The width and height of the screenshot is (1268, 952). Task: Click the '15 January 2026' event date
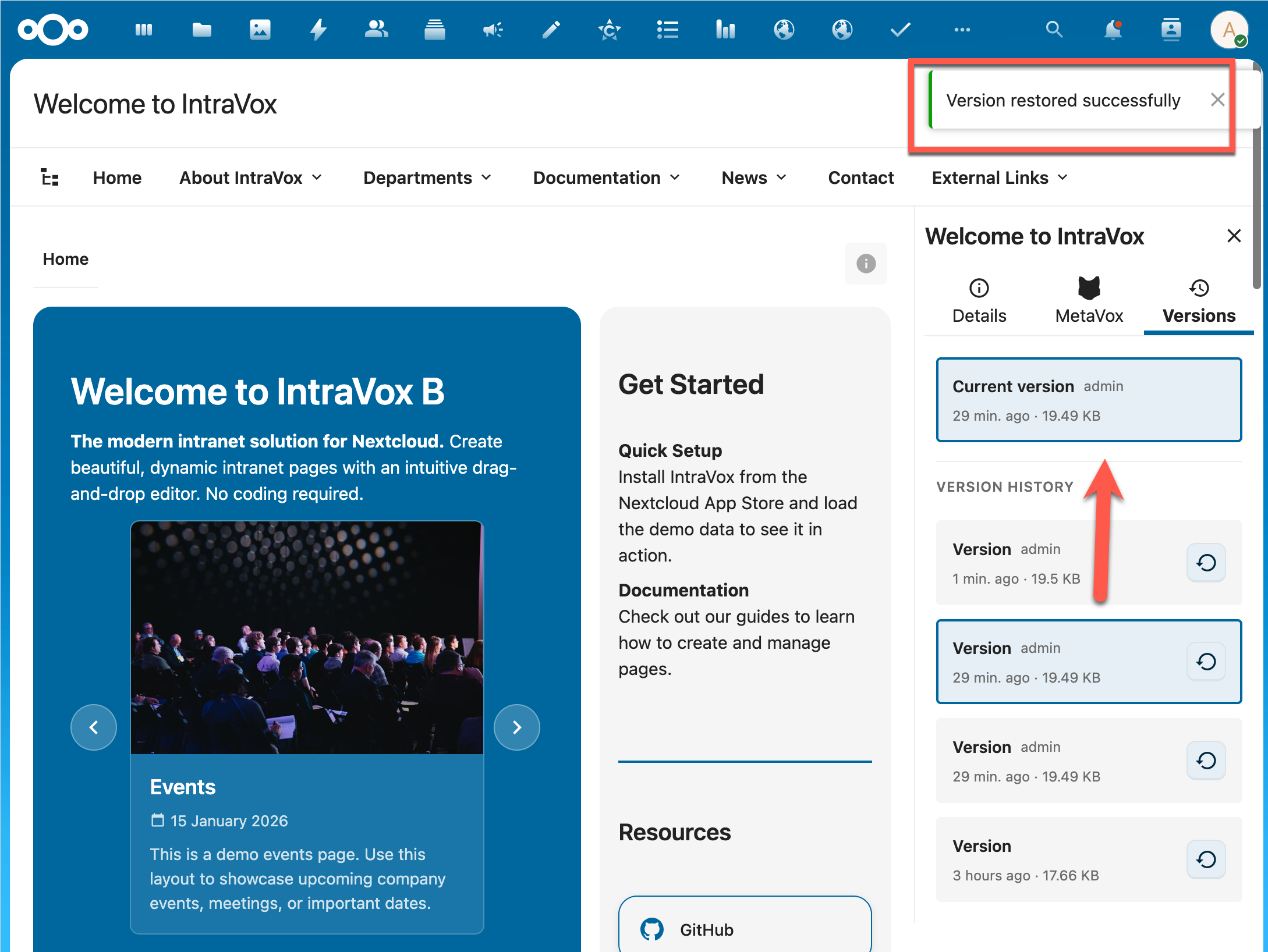click(x=229, y=820)
